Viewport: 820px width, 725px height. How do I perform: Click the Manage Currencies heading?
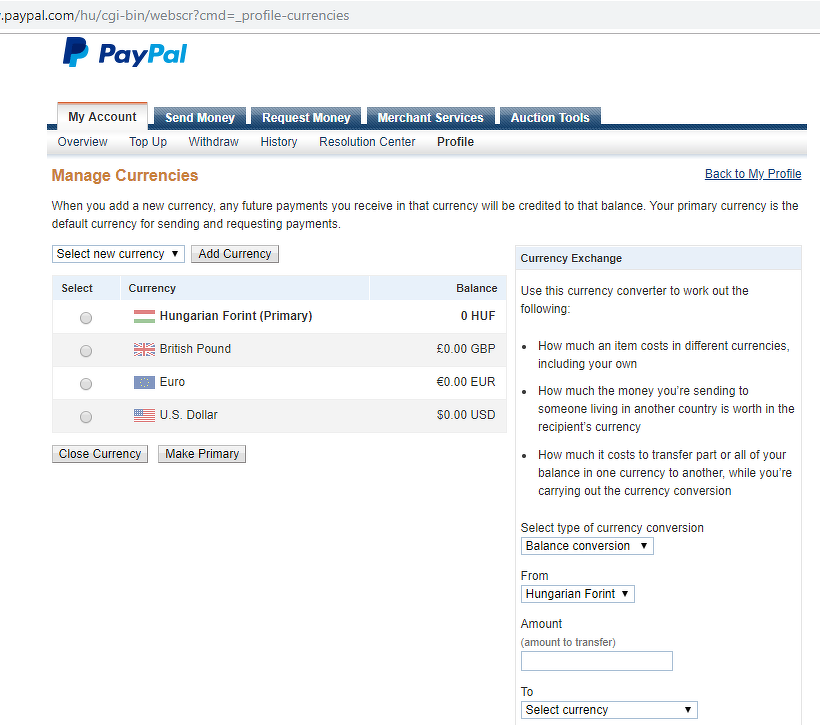125,175
